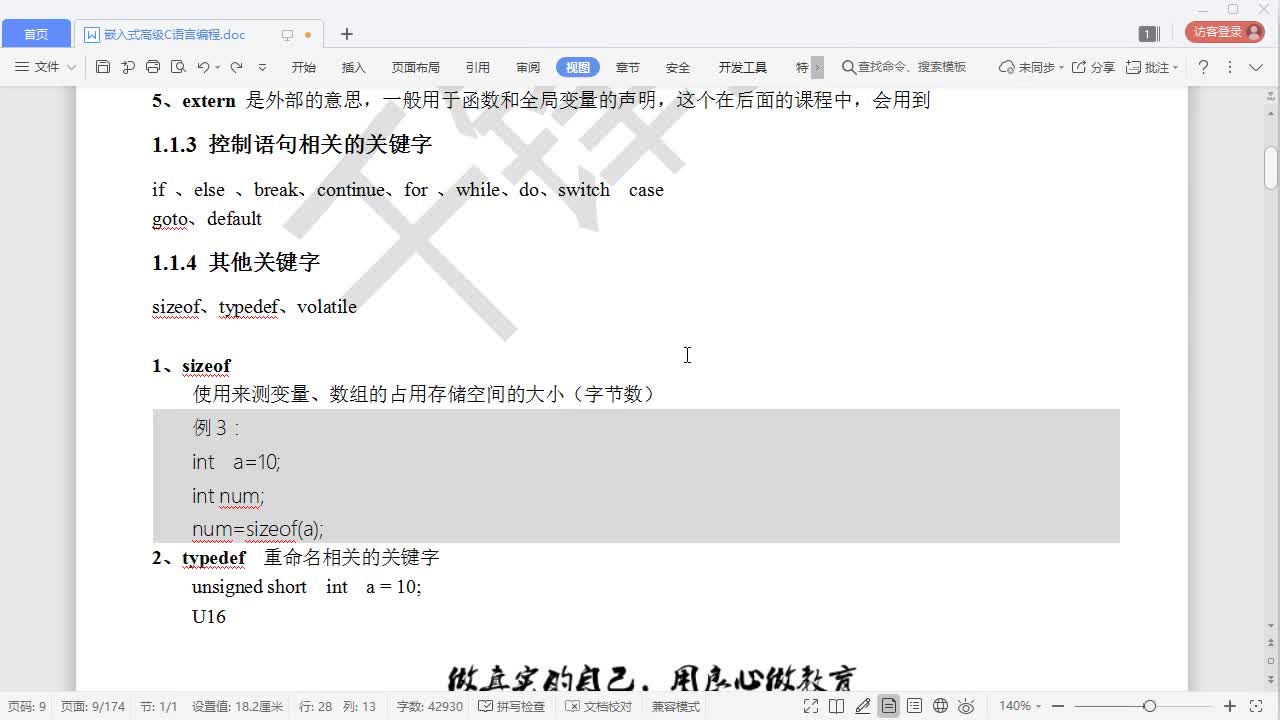Expand the 文件 dropdown arrow
The height and width of the screenshot is (720, 1280).
pos(71,68)
